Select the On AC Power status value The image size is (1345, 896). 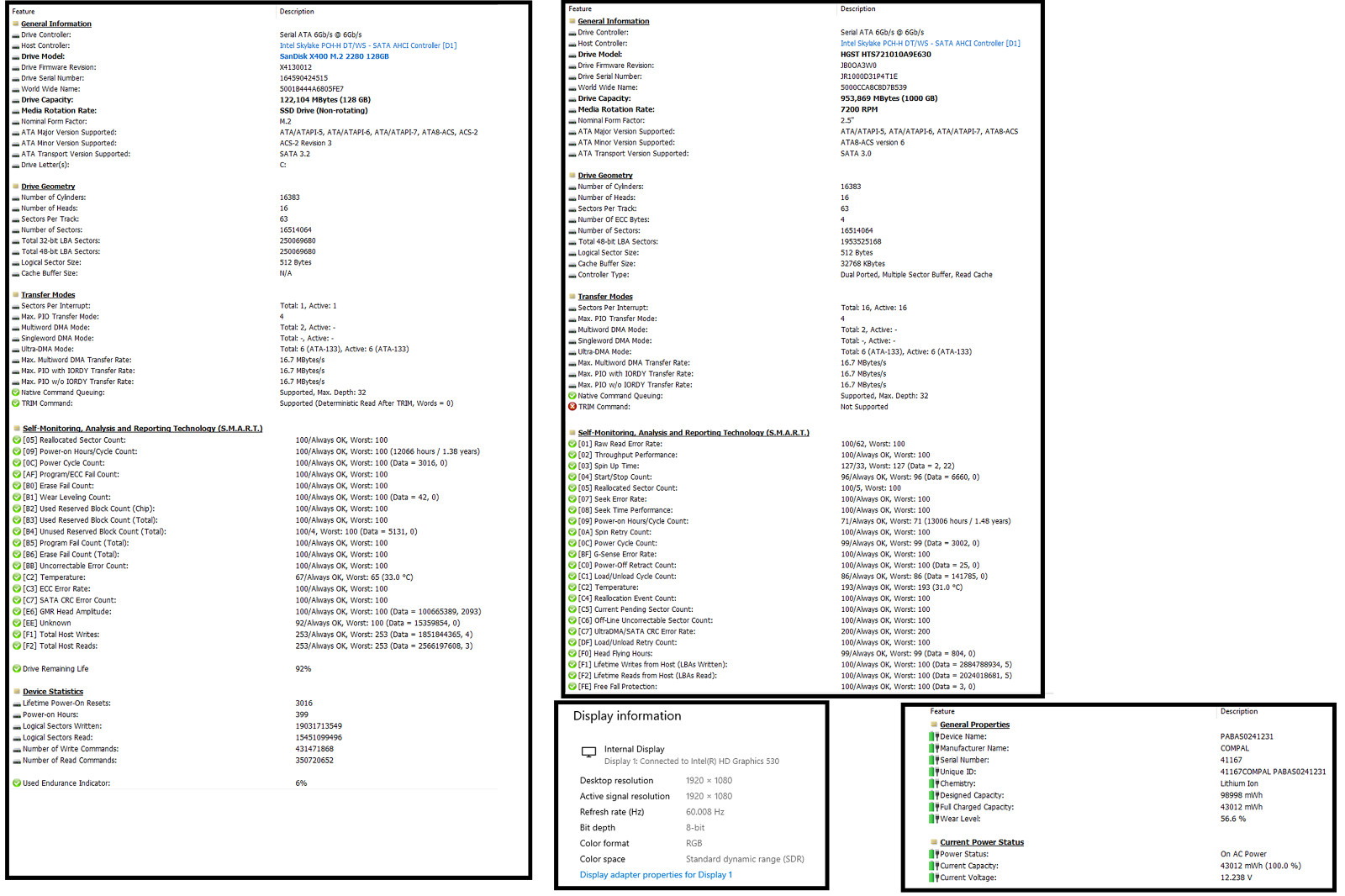[x=1243, y=854]
